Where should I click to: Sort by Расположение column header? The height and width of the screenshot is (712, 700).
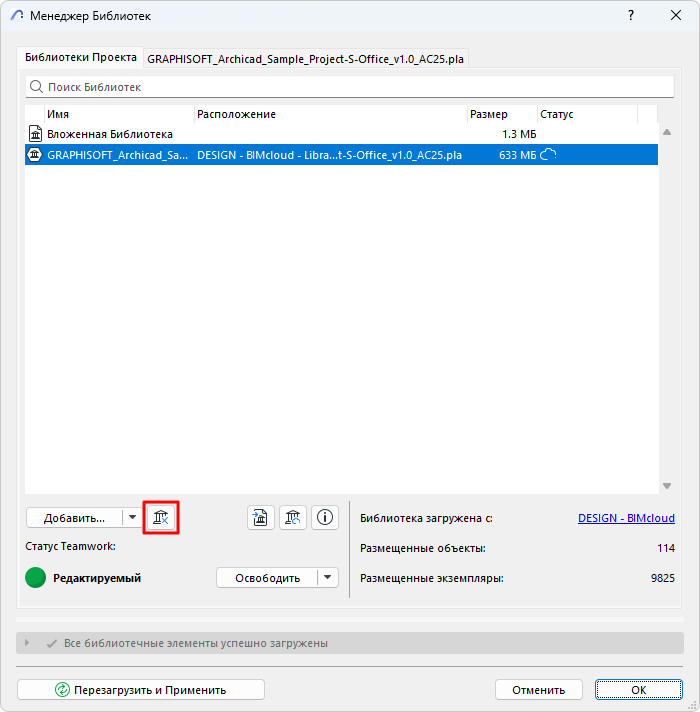point(331,114)
